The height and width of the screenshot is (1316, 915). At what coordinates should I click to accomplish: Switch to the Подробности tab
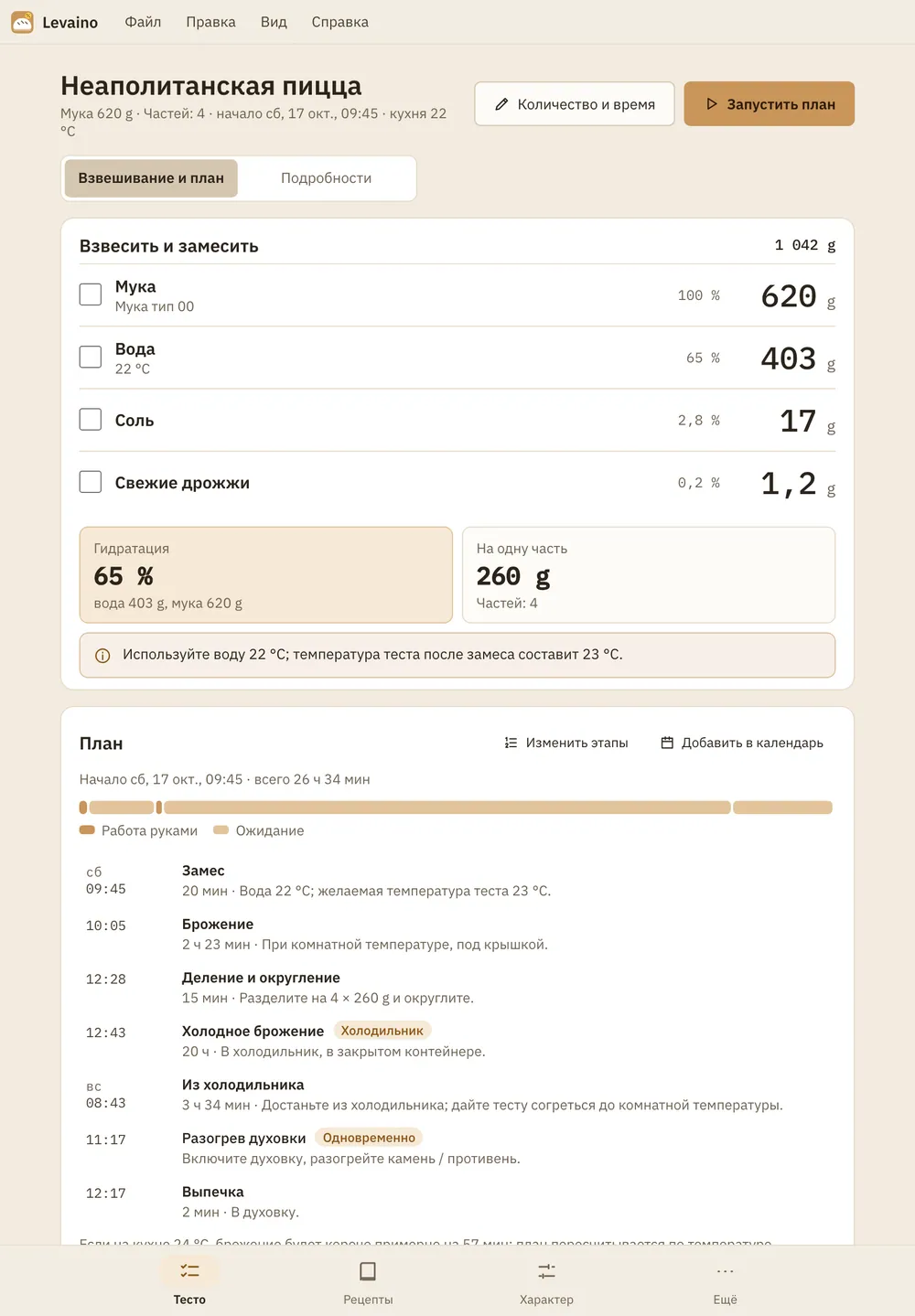(326, 178)
